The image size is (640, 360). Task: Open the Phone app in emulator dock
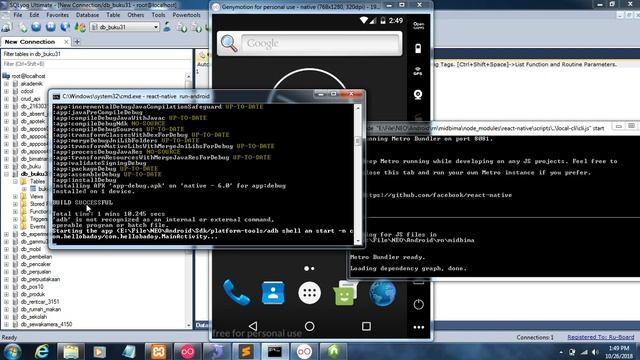[x=236, y=293]
